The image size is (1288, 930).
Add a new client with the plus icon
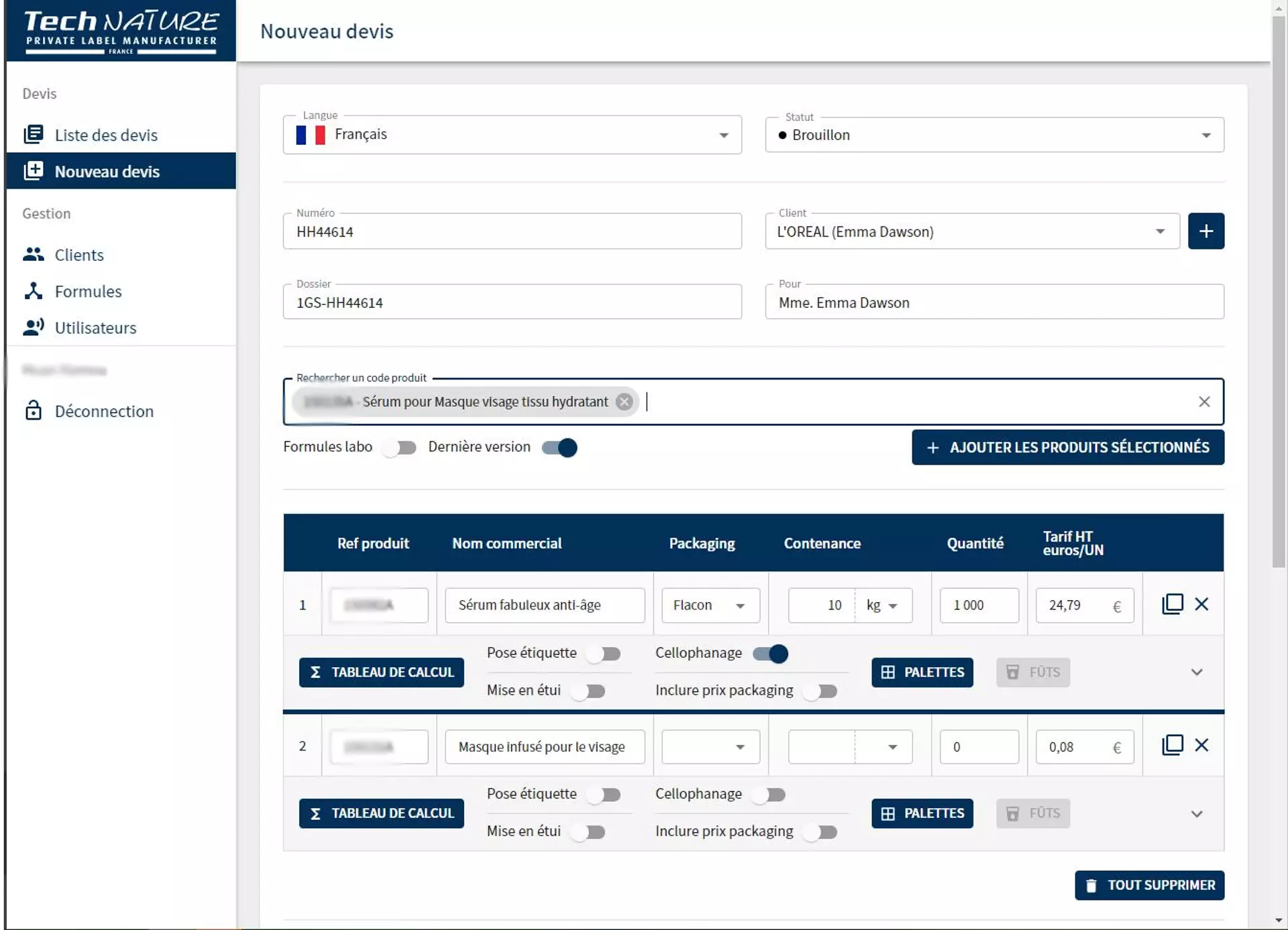[1205, 231]
